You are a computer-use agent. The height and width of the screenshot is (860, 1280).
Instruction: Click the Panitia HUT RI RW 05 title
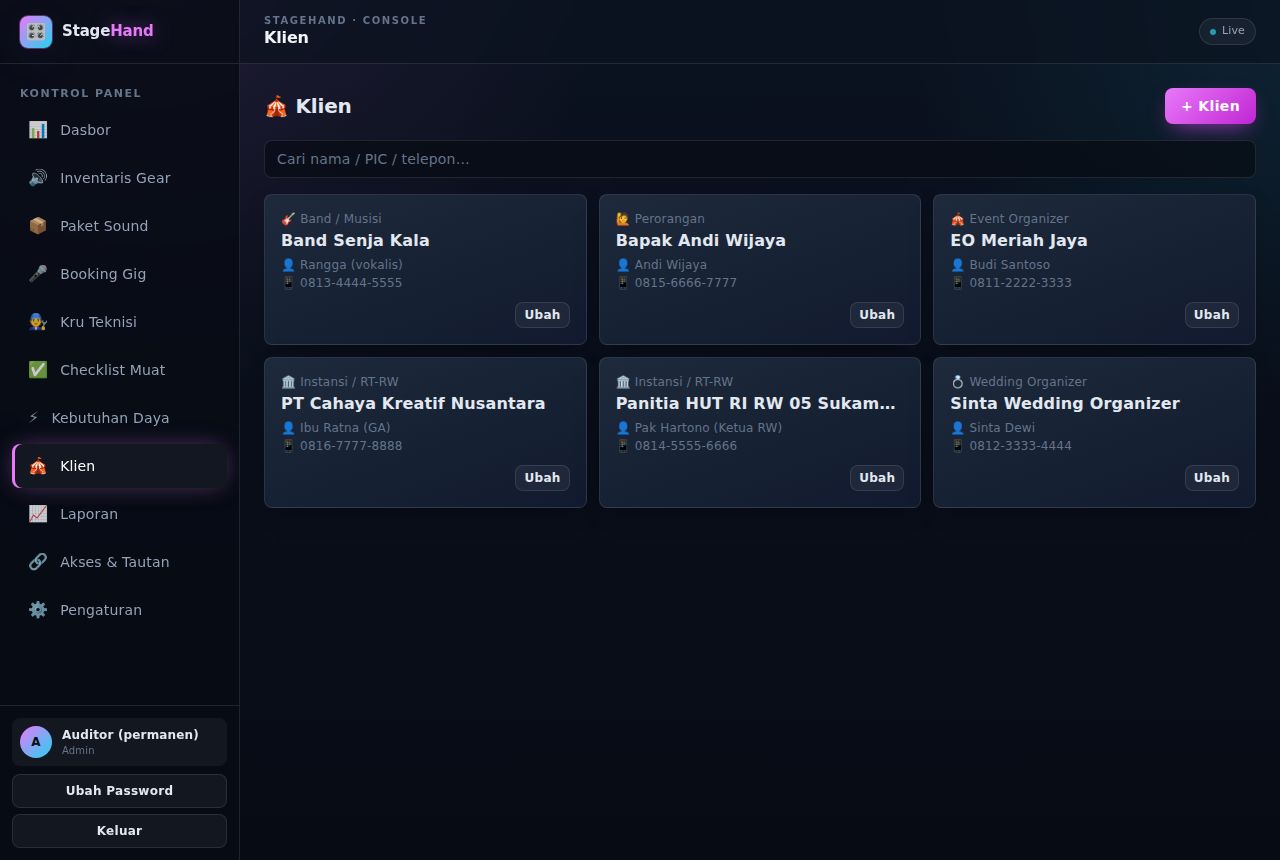[x=756, y=403]
